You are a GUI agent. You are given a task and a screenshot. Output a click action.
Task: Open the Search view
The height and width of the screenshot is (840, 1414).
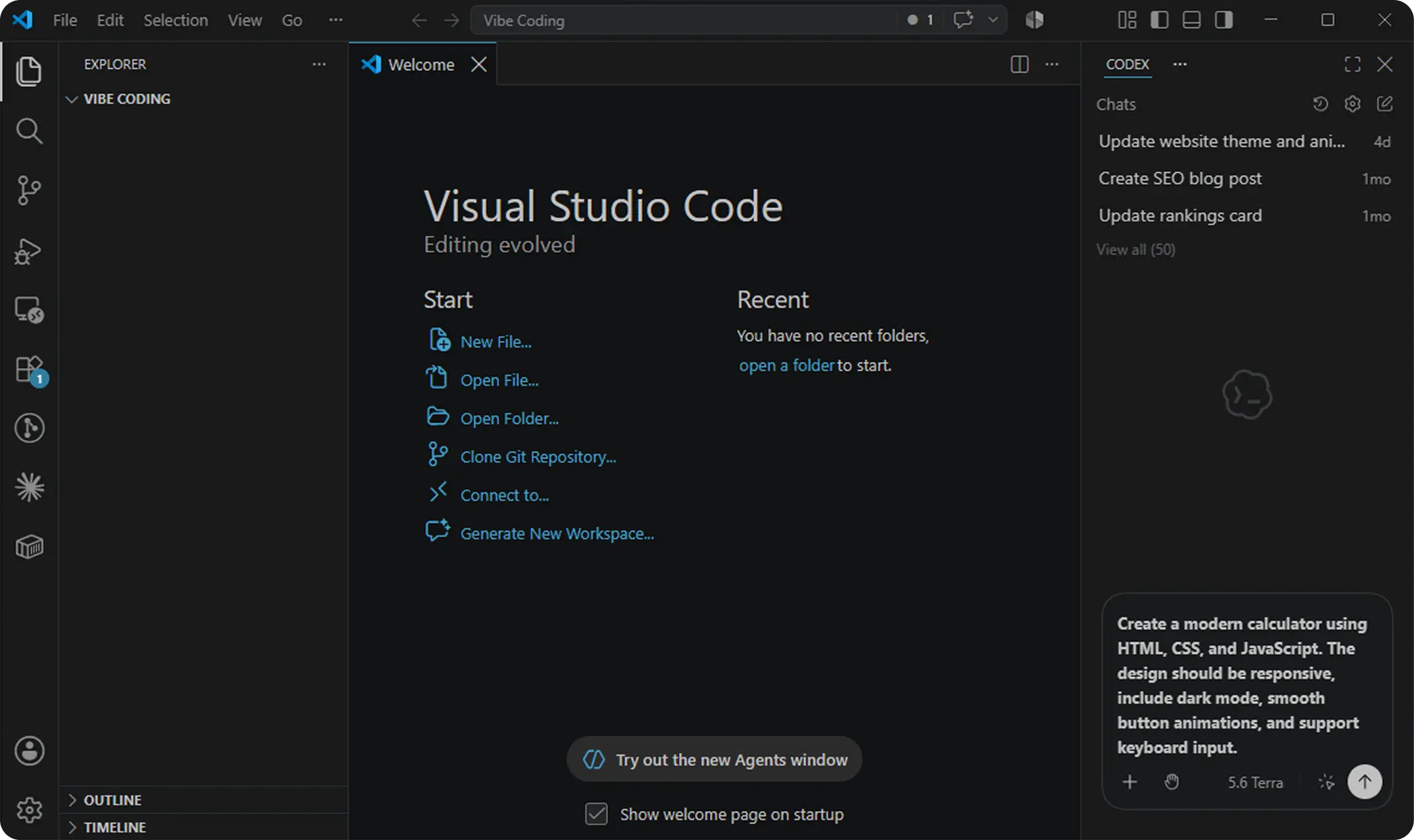coord(28,131)
